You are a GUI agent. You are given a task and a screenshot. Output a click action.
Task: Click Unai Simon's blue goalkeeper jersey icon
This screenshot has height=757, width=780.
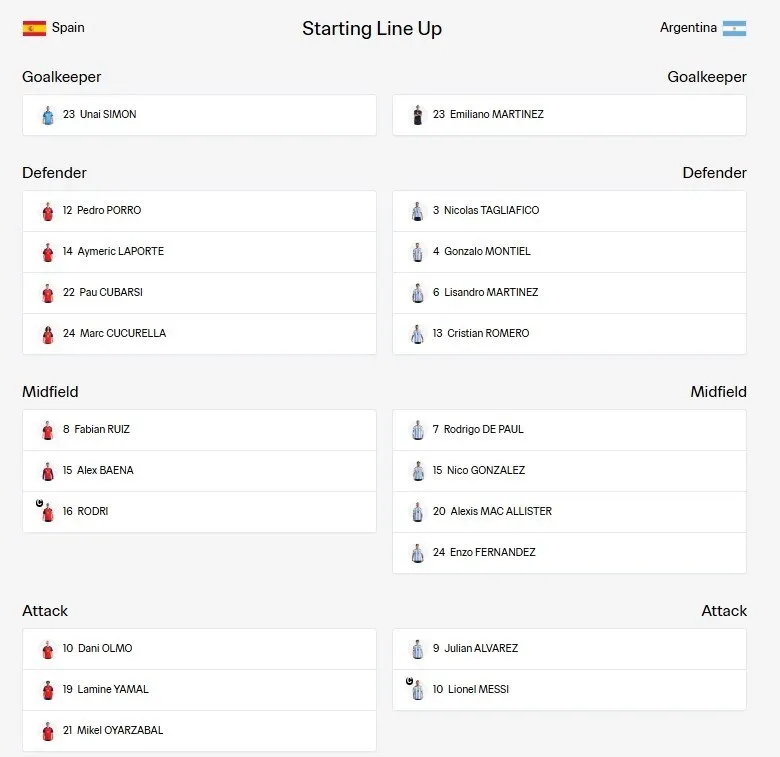(48, 115)
